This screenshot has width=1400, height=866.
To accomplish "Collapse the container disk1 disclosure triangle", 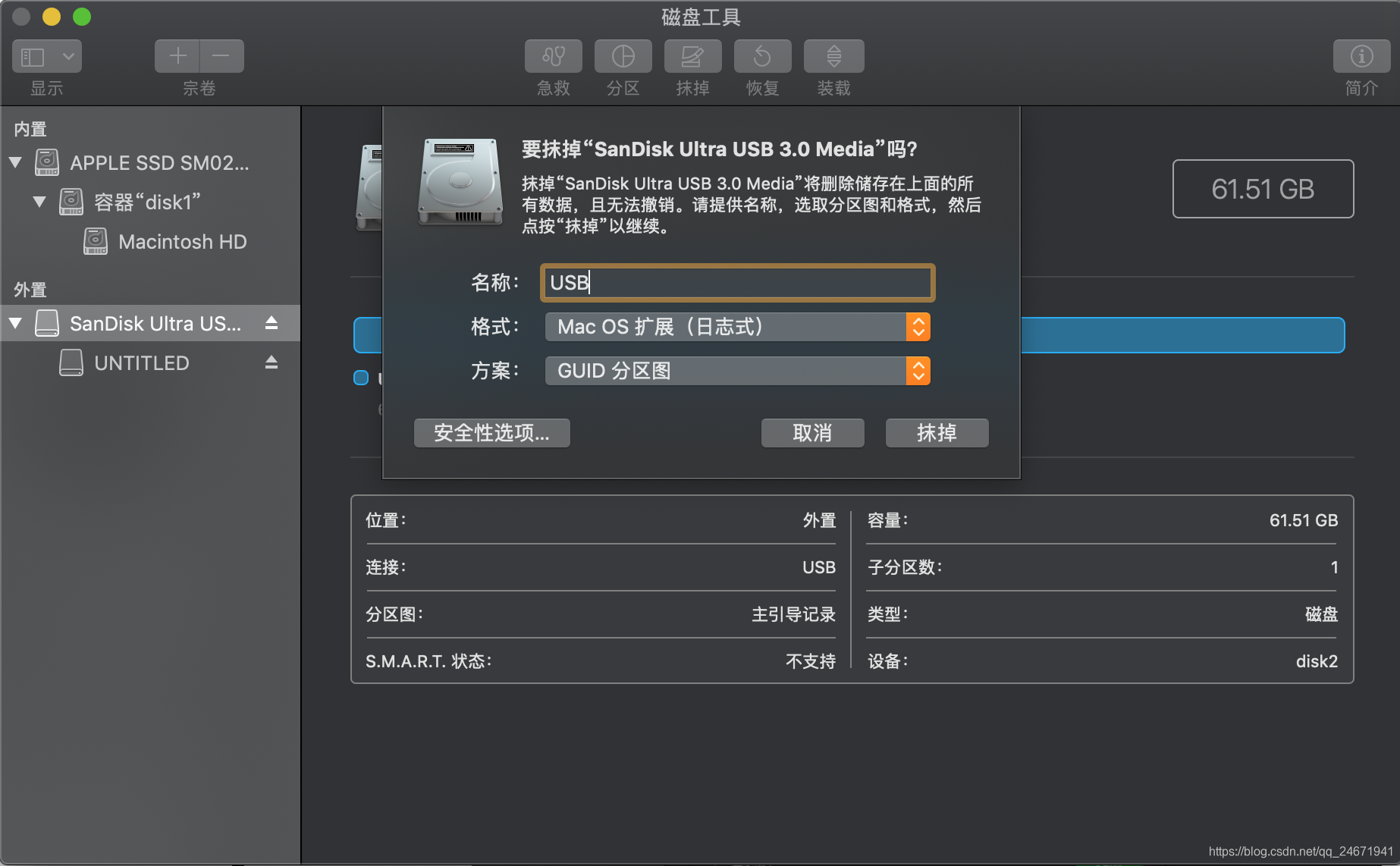I will [39, 202].
